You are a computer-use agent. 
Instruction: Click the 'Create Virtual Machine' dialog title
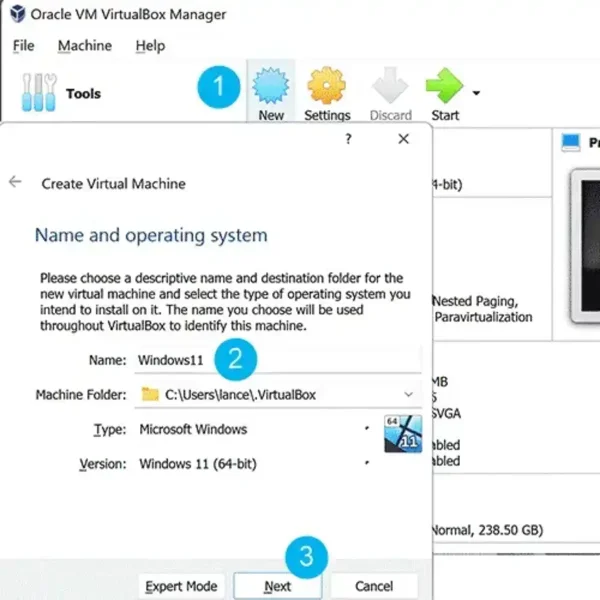(x=113, y=184)
